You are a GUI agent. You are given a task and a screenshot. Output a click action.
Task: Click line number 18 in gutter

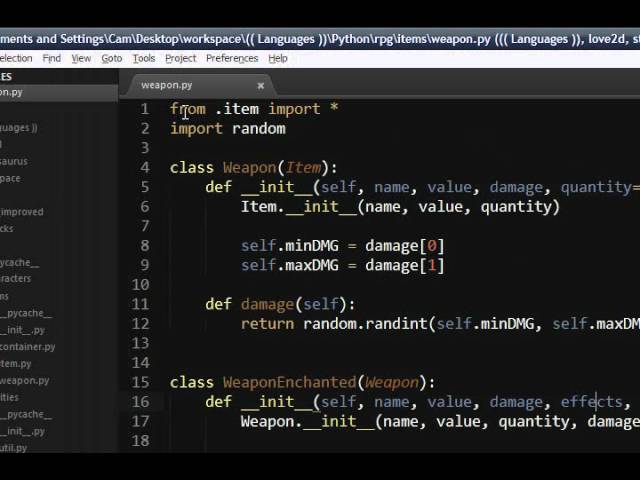140,441
